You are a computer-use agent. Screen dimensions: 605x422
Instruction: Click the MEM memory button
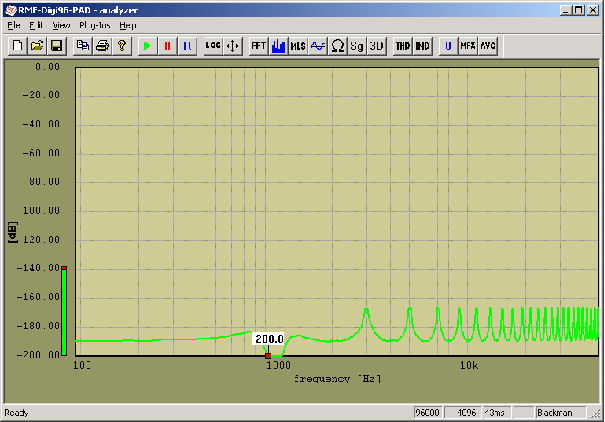pos(467,46)
